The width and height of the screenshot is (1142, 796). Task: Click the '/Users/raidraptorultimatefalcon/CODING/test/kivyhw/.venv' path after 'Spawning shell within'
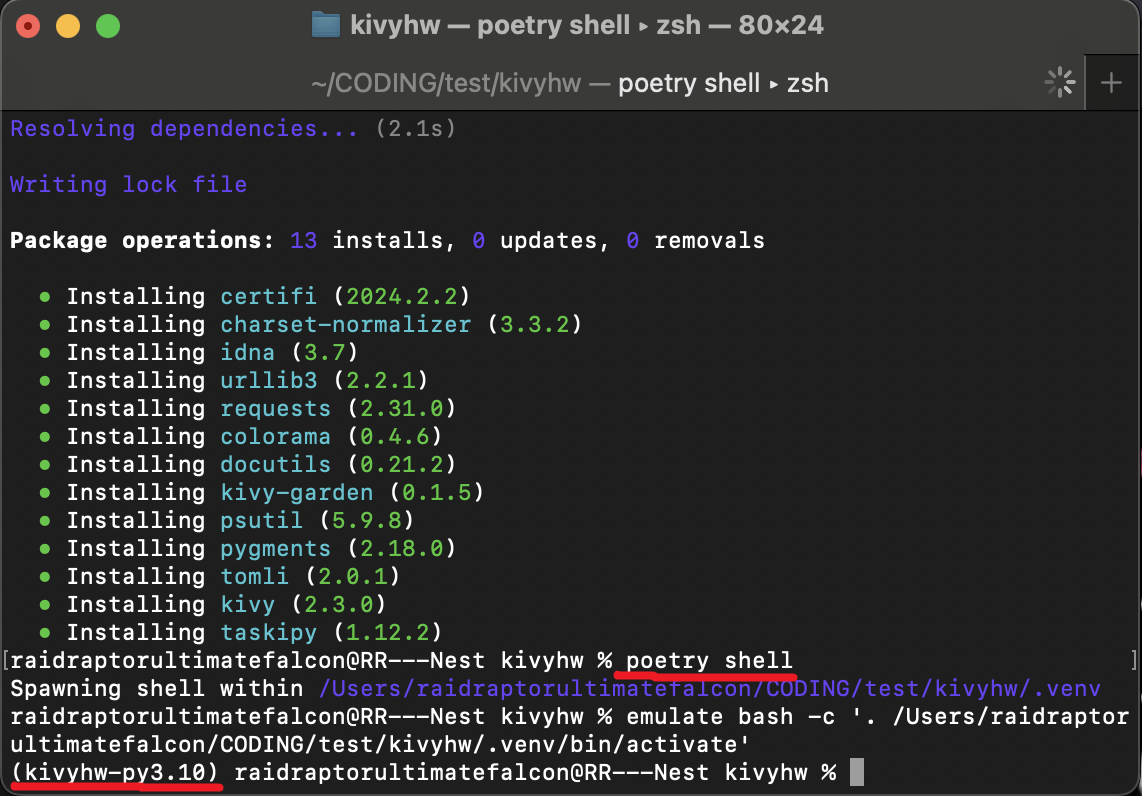(709, 689)
